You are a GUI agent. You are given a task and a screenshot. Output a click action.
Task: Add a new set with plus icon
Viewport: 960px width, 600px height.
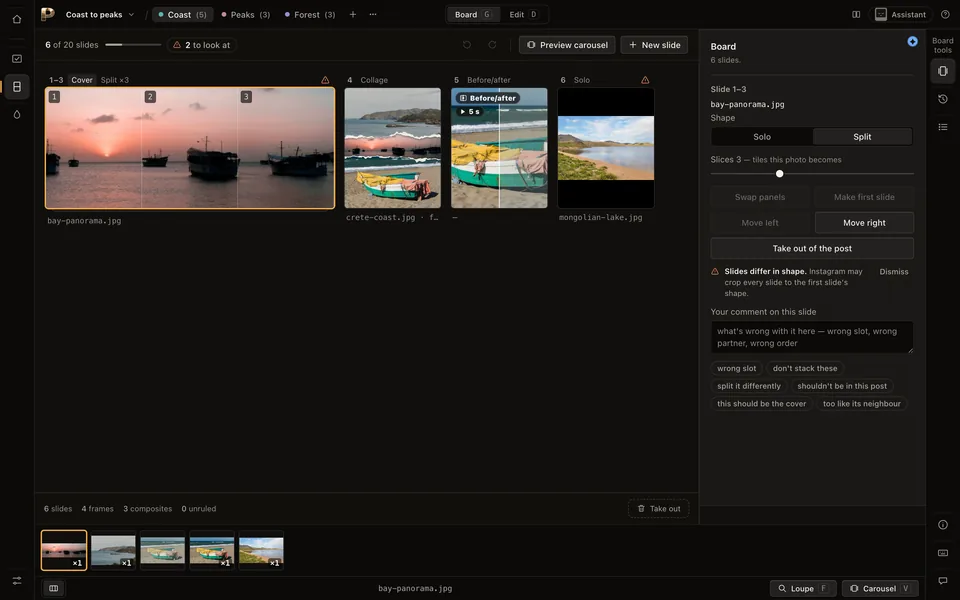(x=353, y=14)
